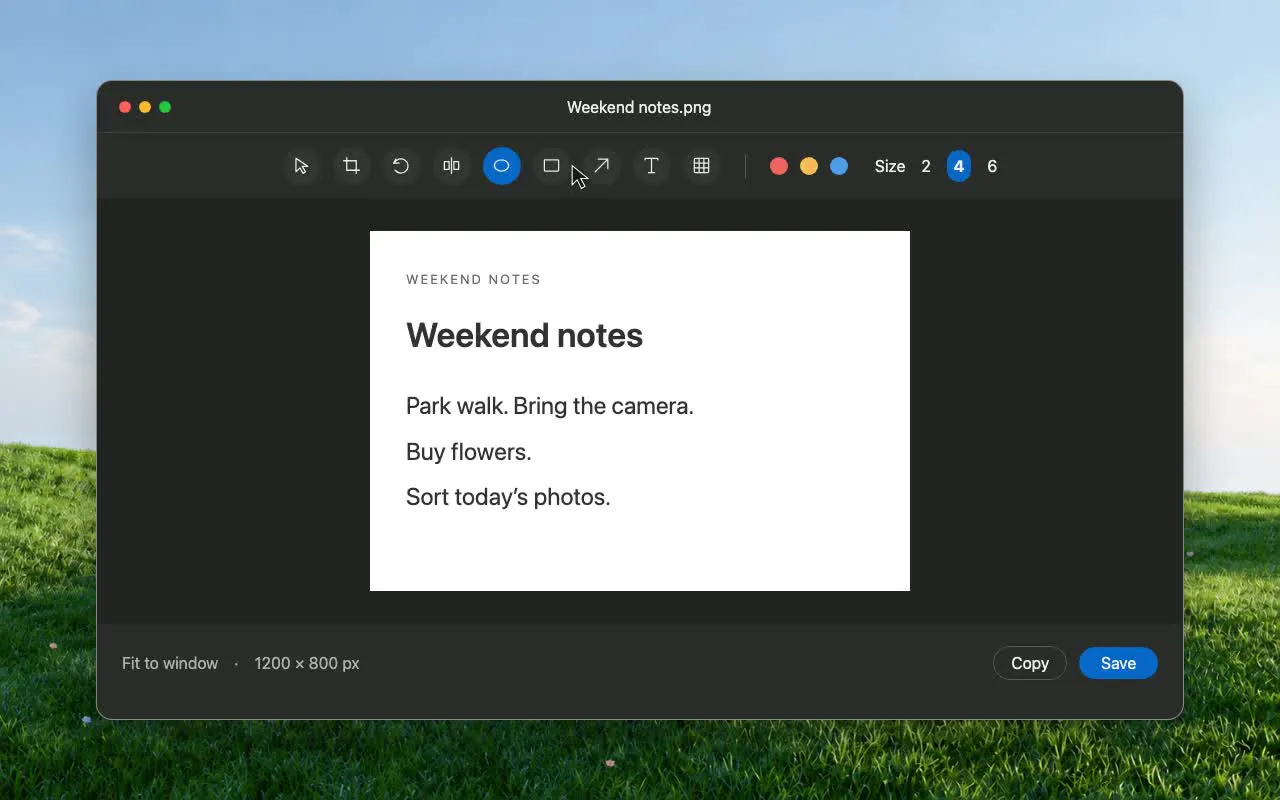Select the arrow annotation tool
The height and width of the screenshot is (800, 1280).
coord(601,166)
